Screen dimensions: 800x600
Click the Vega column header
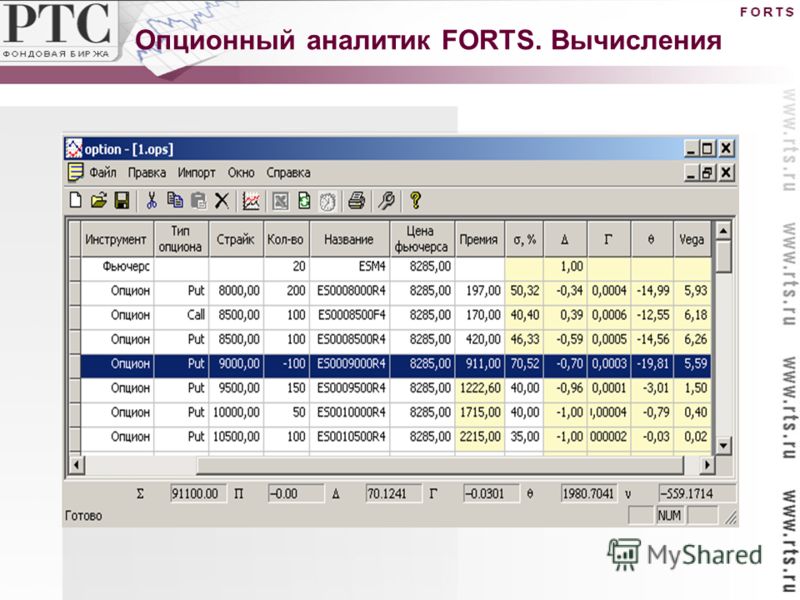tap(692, 239)
